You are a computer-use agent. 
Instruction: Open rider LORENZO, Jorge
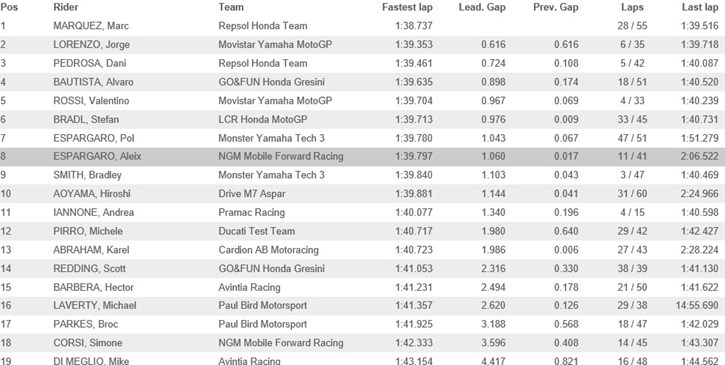click(x=92, y=45)
